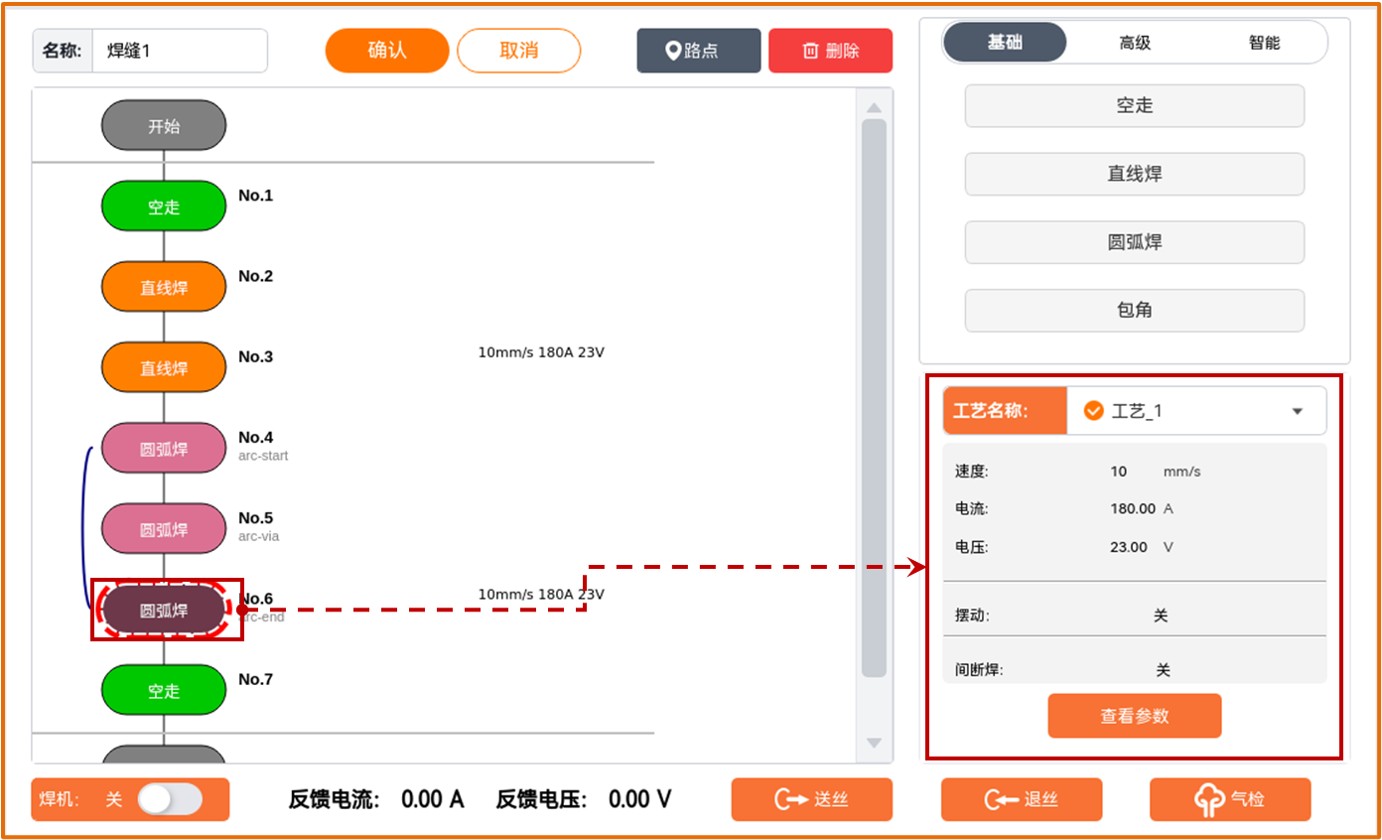This screenshot has height=840, width=1382.
Task: Click the 路点 waypoint pin button
Action: 698,51
